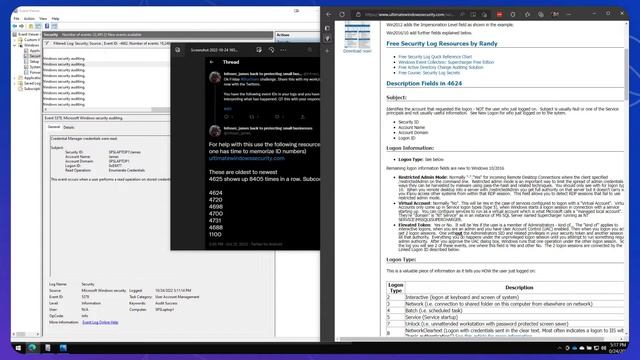This screenshot has height=360, width=640.
Task: Switch to the Details tab of event details
Action: [69, 127]
